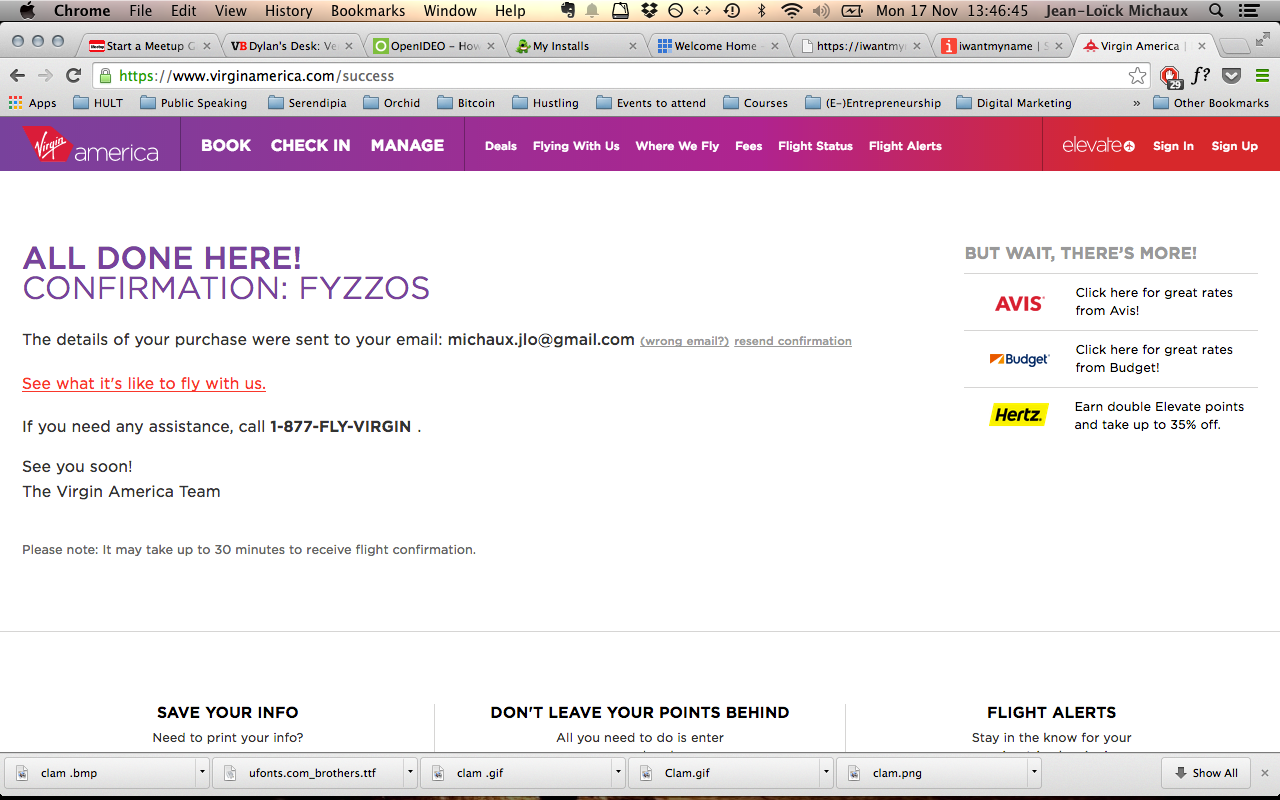Click the elevate logo link
1280x800 pixels.
pyautogui.click(x=1098, y=145)
